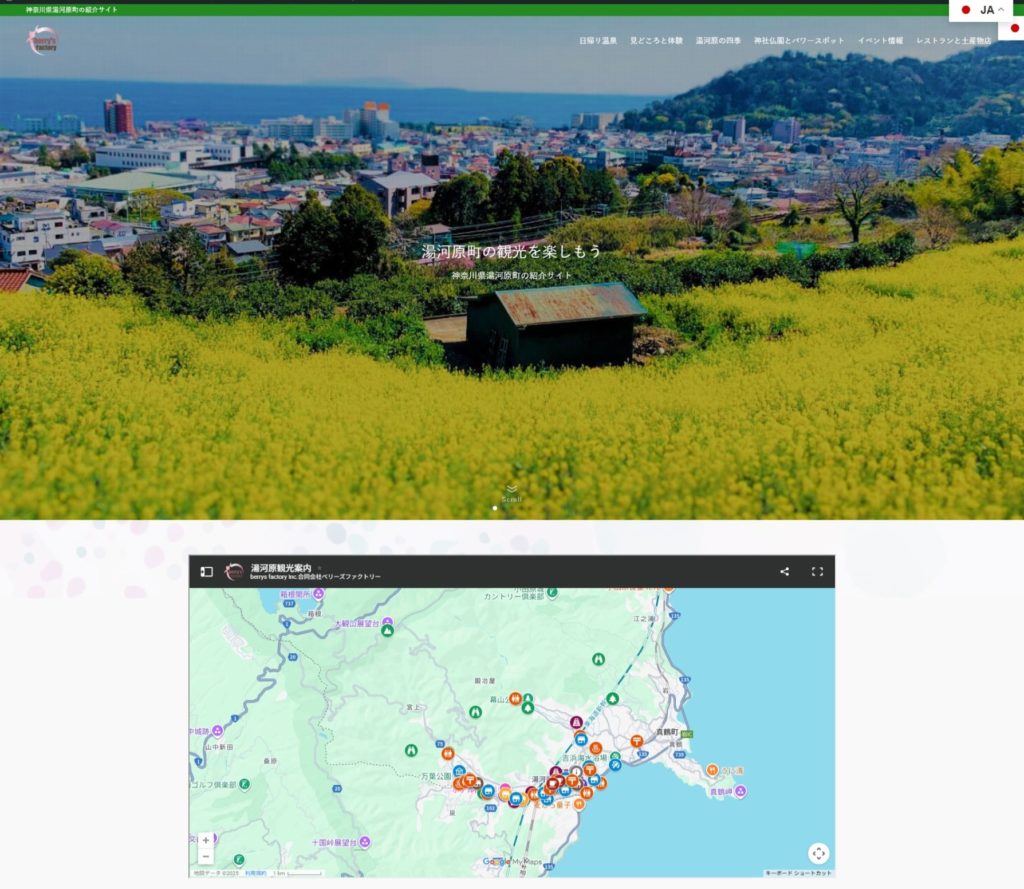This screenshot has width=1024, height=889.
Task: Open the 利用規約 link on map
Action: 254,873
